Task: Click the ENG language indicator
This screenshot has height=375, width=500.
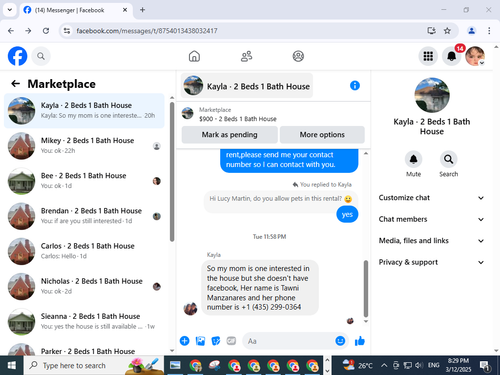Action: coord(434,365)
